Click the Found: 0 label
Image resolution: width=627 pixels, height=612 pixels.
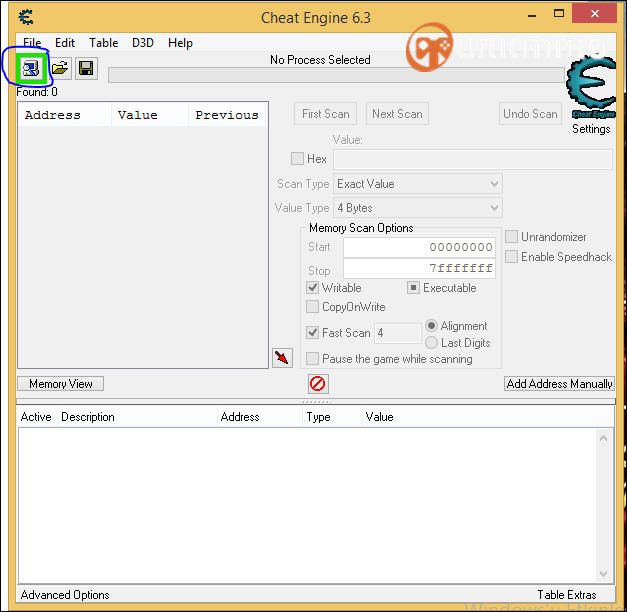coord(37,92)
